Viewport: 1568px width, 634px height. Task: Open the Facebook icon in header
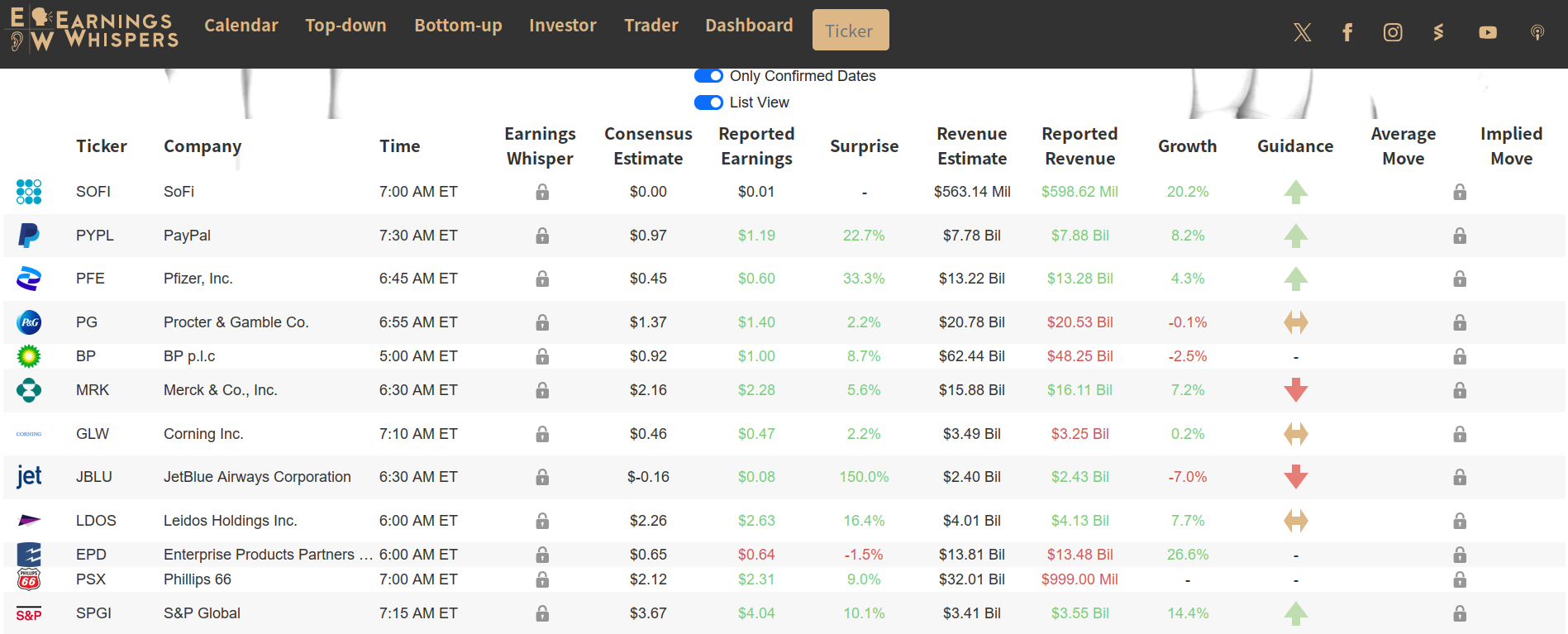(x=1347, y=32)
